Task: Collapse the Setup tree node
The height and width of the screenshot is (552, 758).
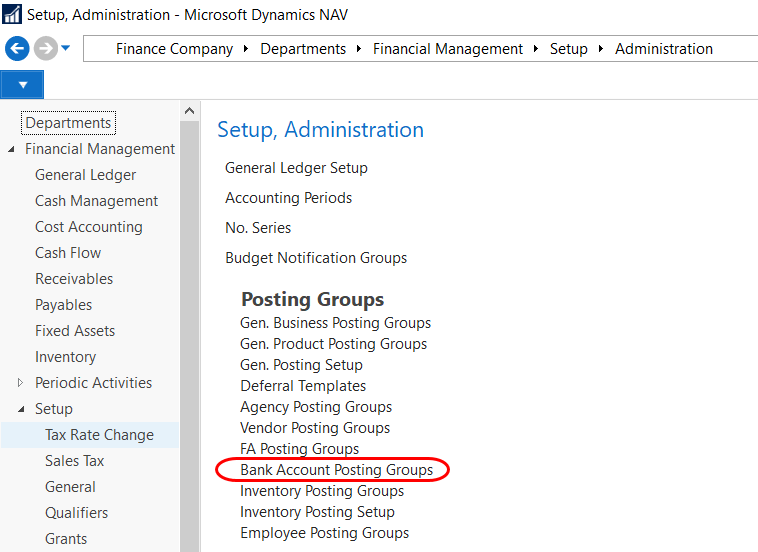Action: [x=21, y=409]
